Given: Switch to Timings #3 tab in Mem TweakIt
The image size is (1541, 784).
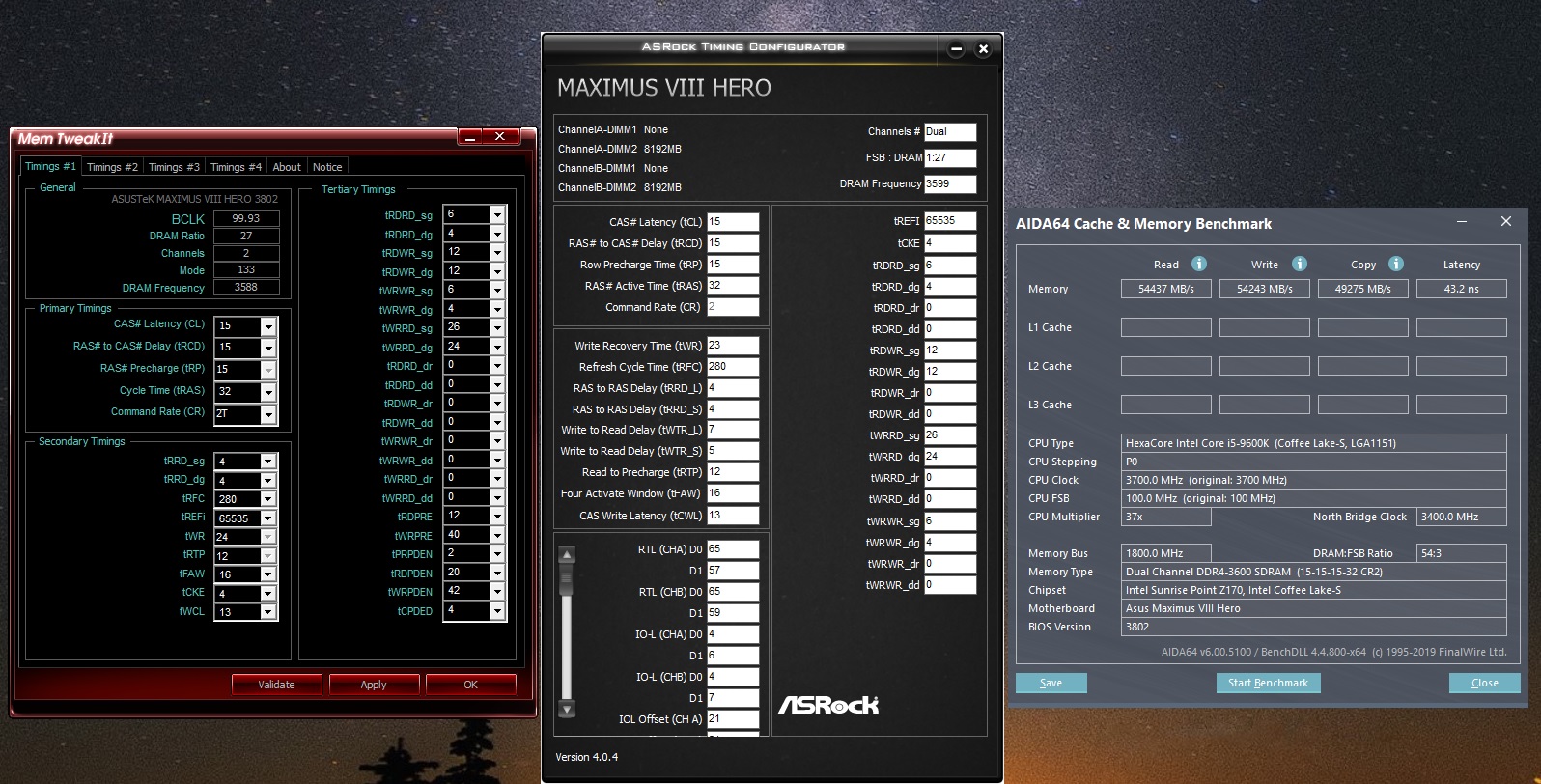Looking at the screenshot, I should 174,167.
